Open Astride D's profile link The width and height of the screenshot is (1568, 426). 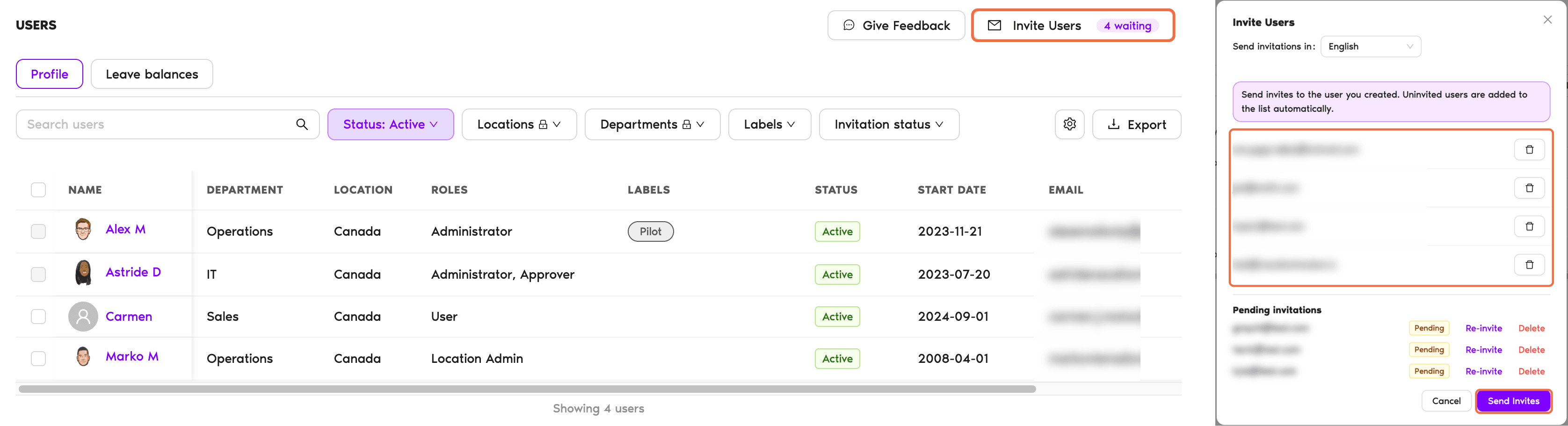(x=133, y=272)
